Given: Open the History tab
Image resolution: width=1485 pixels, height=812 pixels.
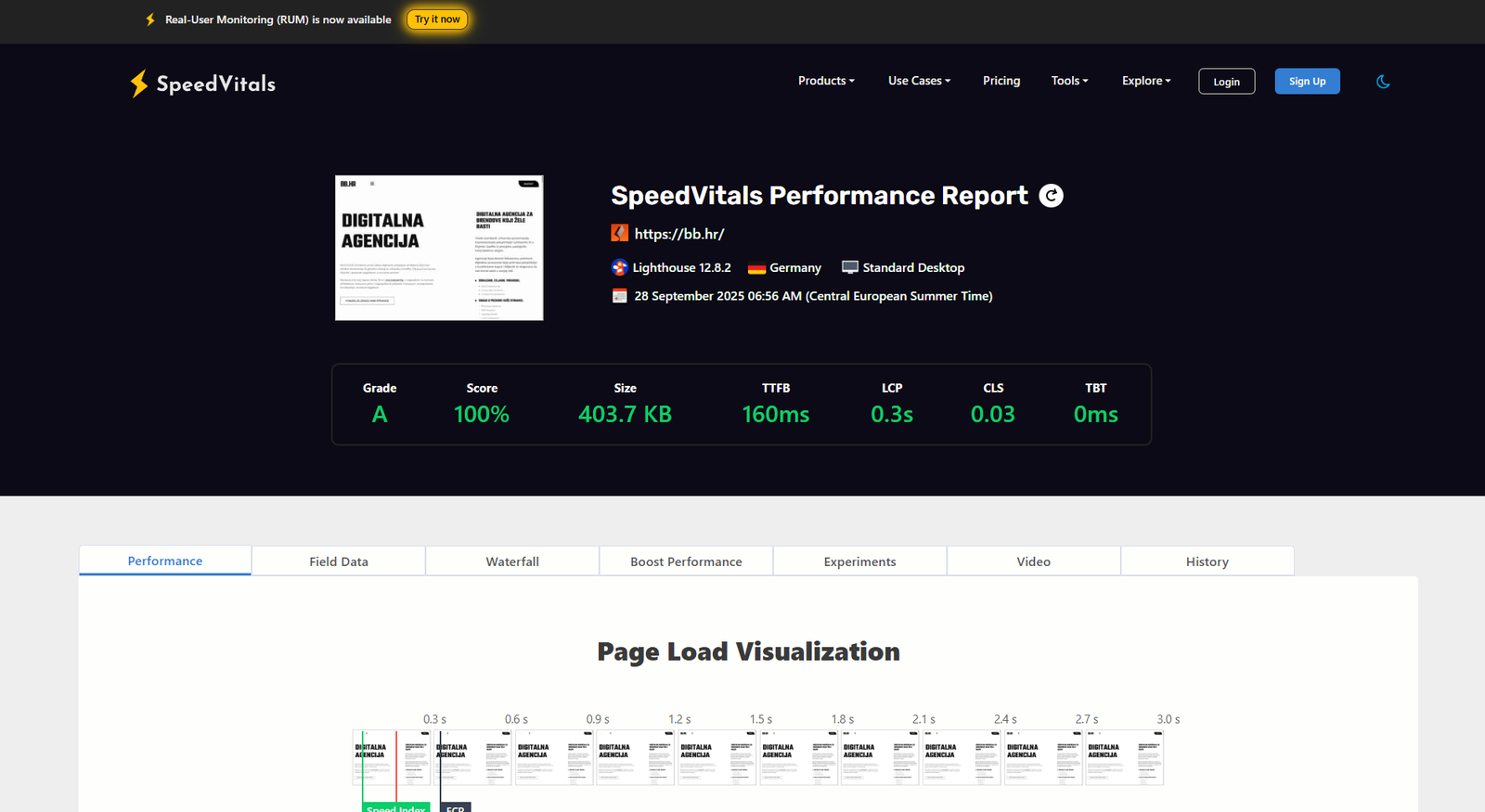Looking at the screenshot, I should (1207, 561).
